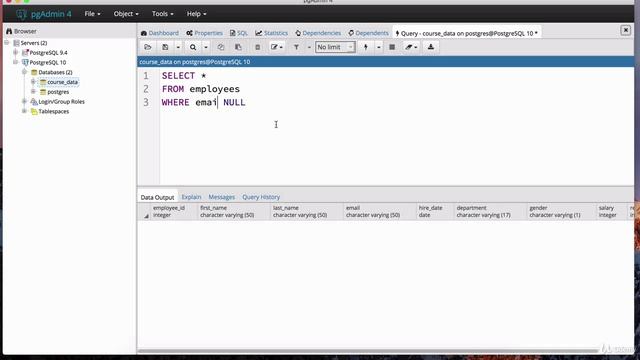Image resolution: width=640 pixels, height=360 pixels.
Task: Open the Object menu
Action: click(126, 14)
